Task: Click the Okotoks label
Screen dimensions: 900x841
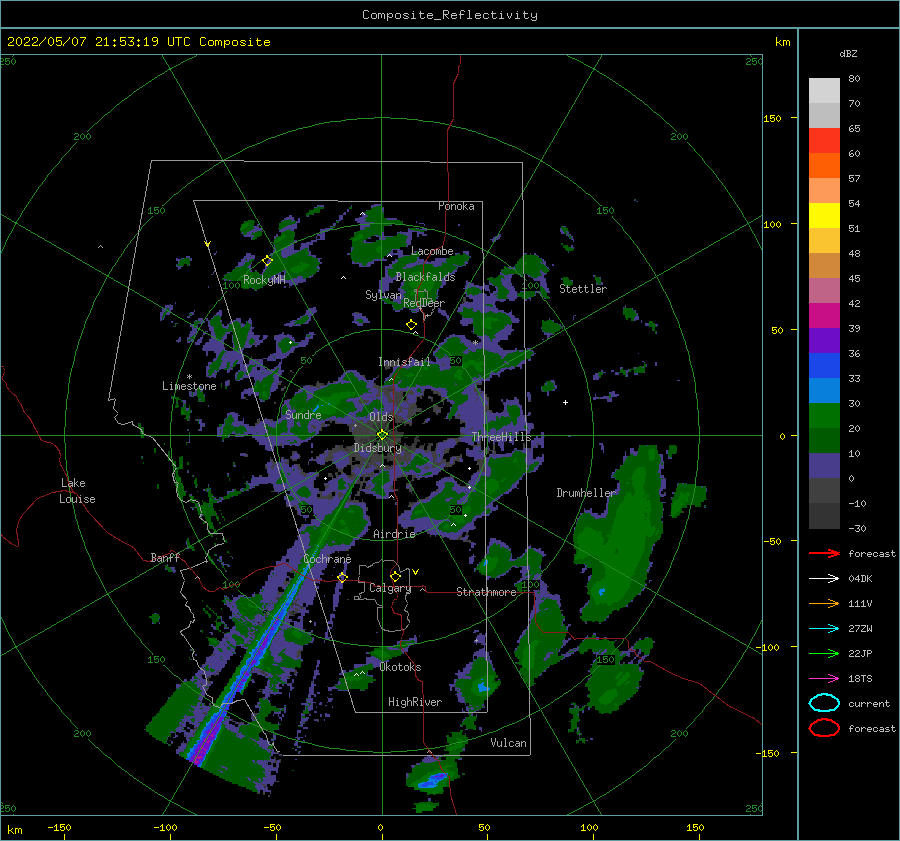Action: coord(400,666)
